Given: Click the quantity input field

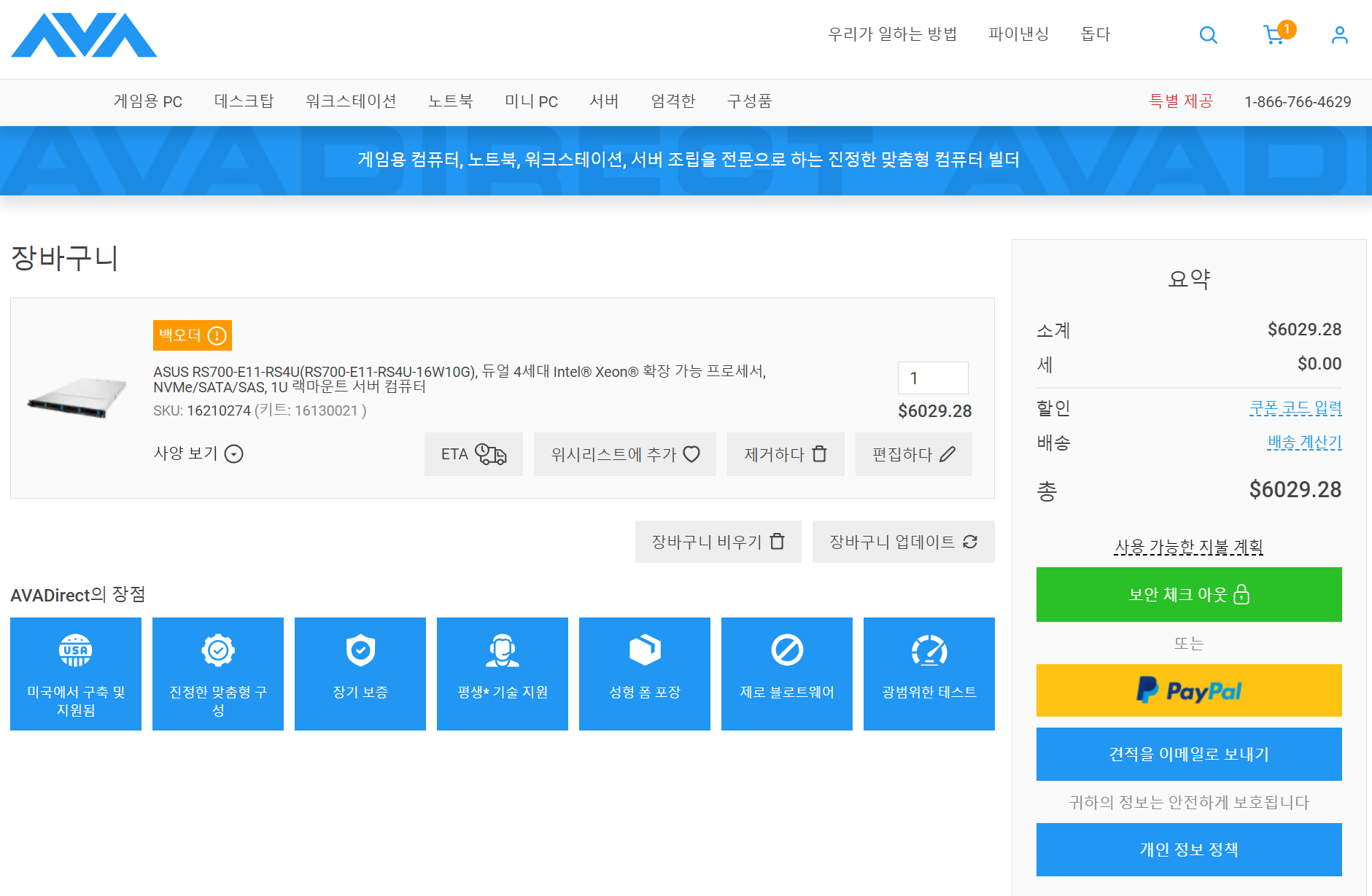Looking at the screenshot, I should (933, 378).
